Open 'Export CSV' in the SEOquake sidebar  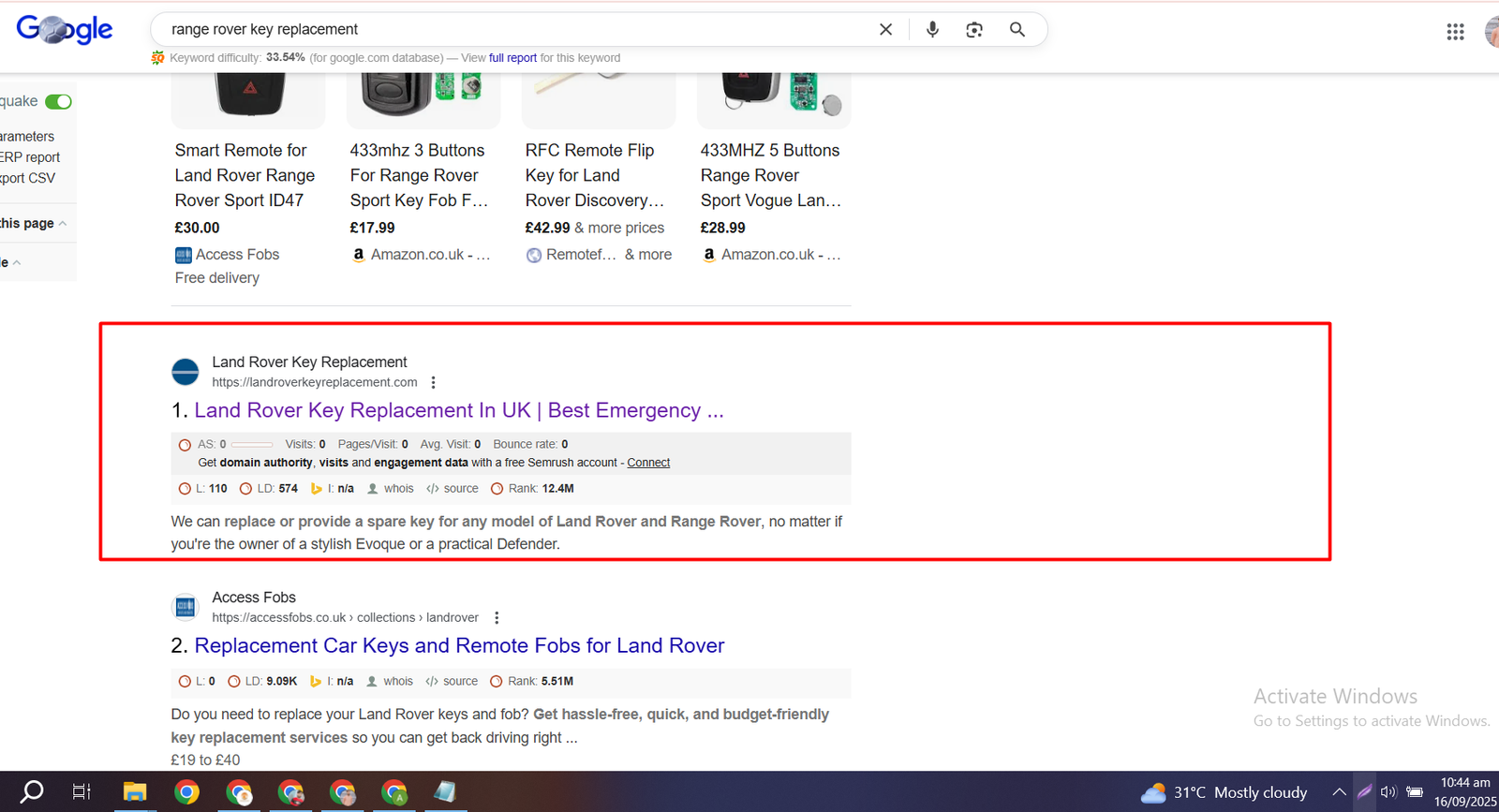coord(27,178)
